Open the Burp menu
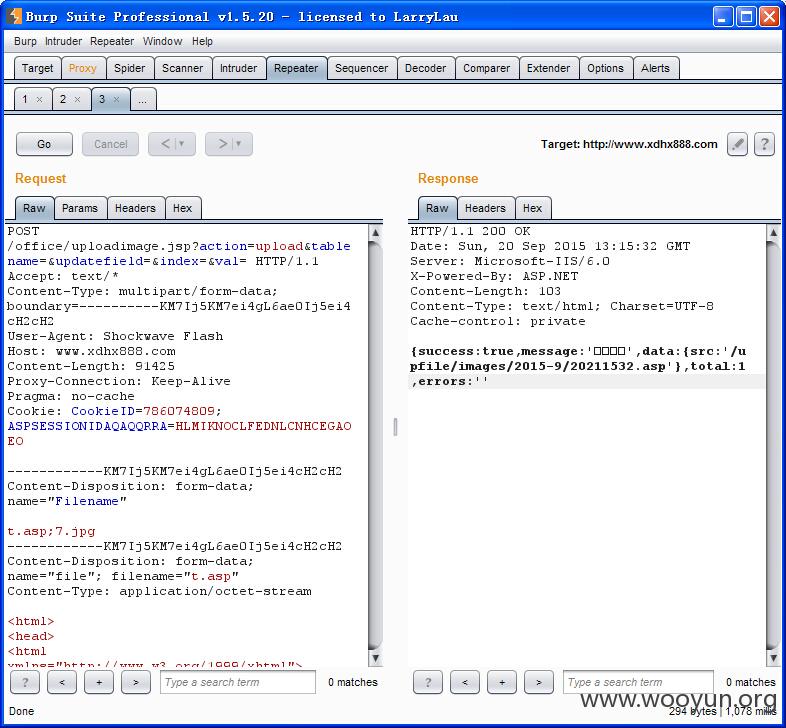 click(x=25, y=41)
